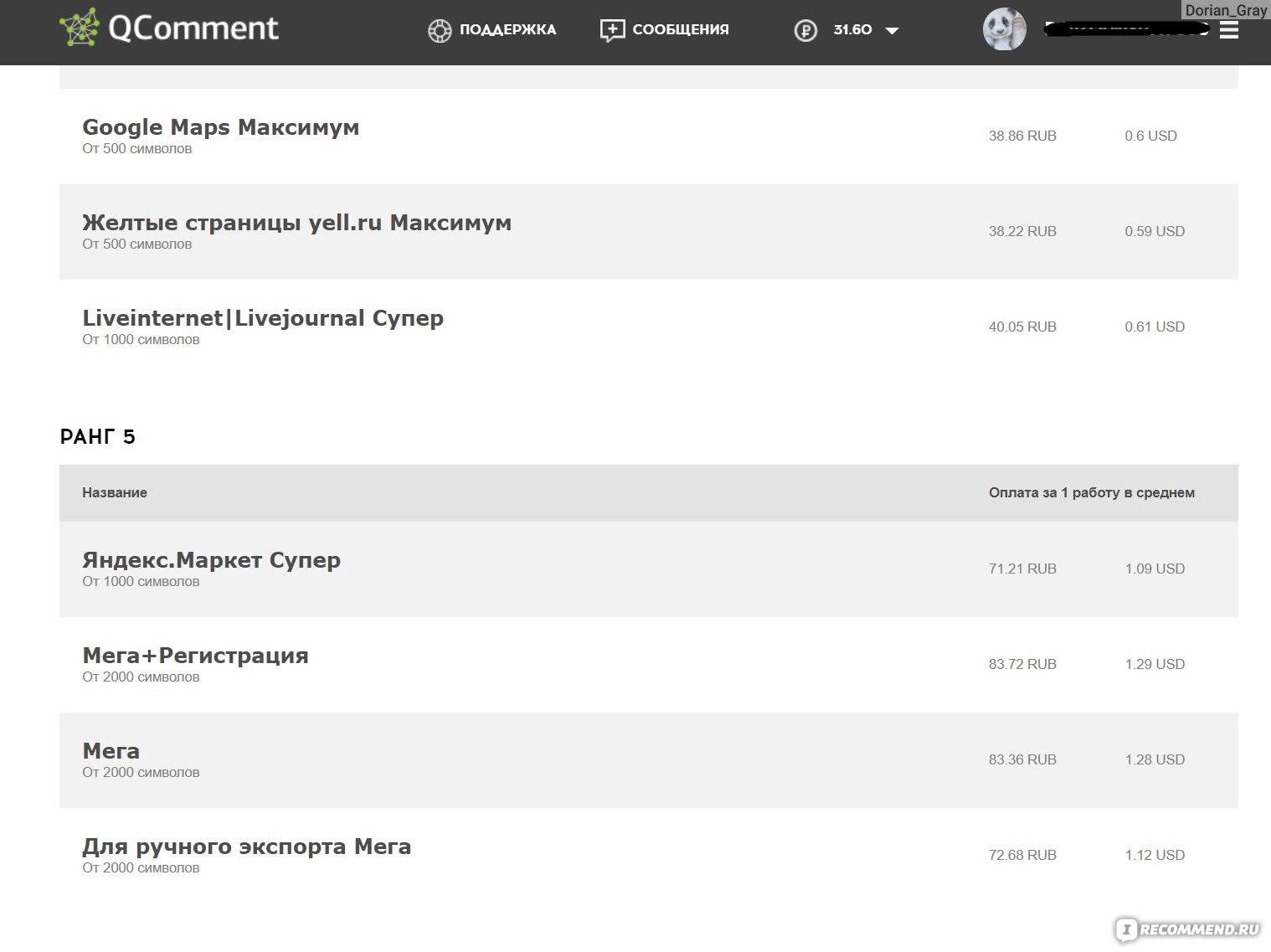Click От 500 символов under Google Maps
Viewport: 1271px width, 952px height.
(136, 149)
